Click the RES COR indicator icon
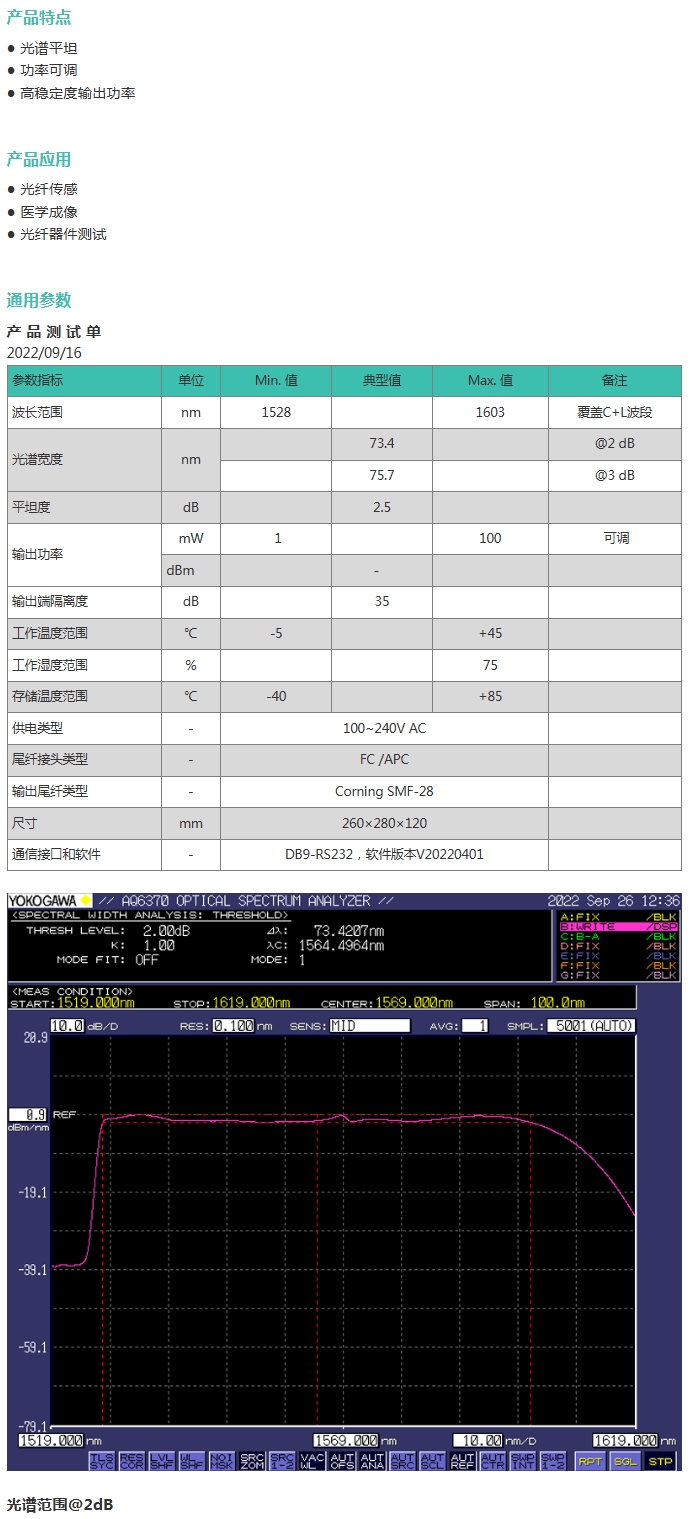Screen dimensions: 690x1519 coord(131,1460)
